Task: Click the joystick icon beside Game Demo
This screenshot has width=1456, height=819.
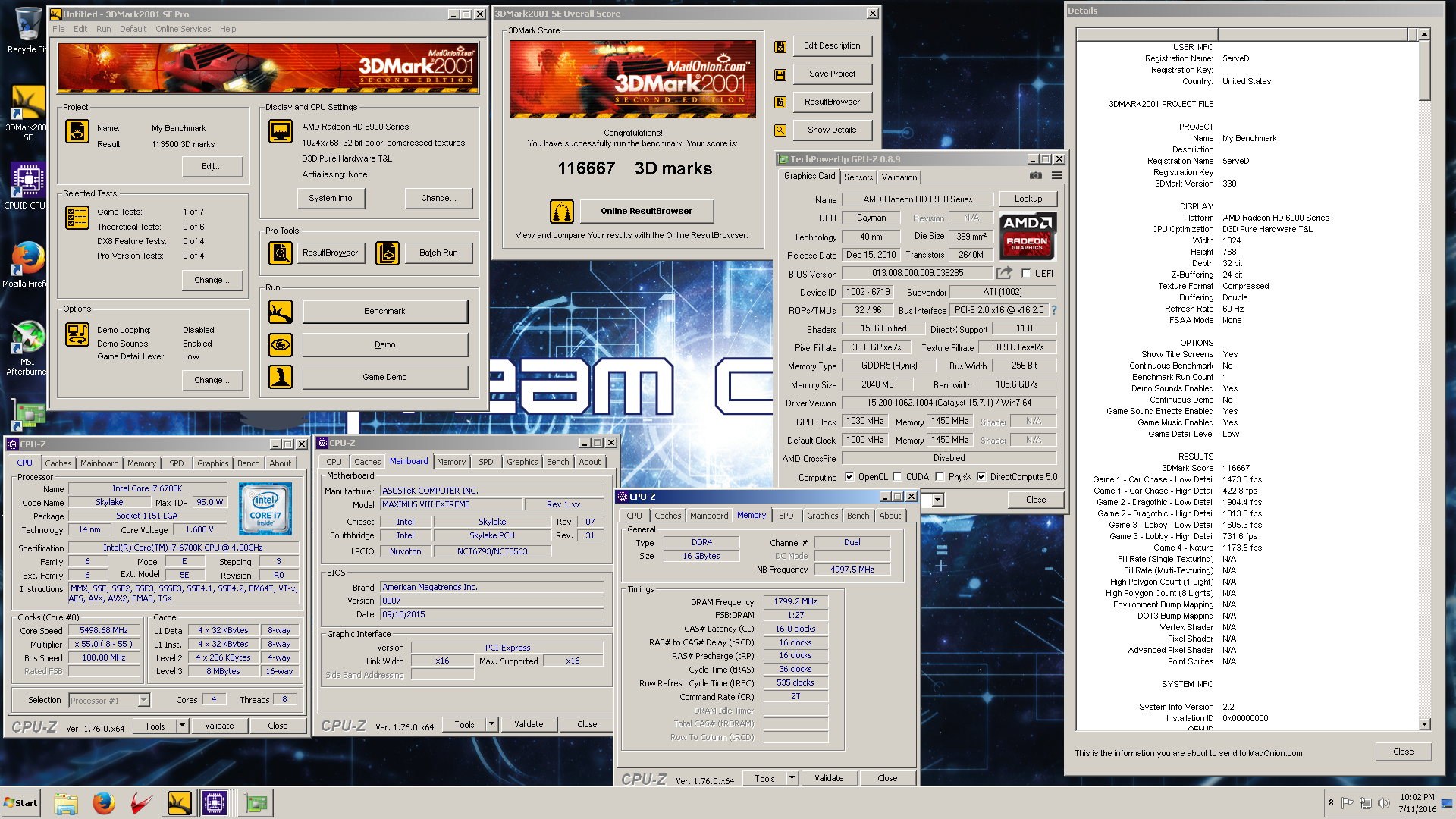Action: (x=281, y=377)
